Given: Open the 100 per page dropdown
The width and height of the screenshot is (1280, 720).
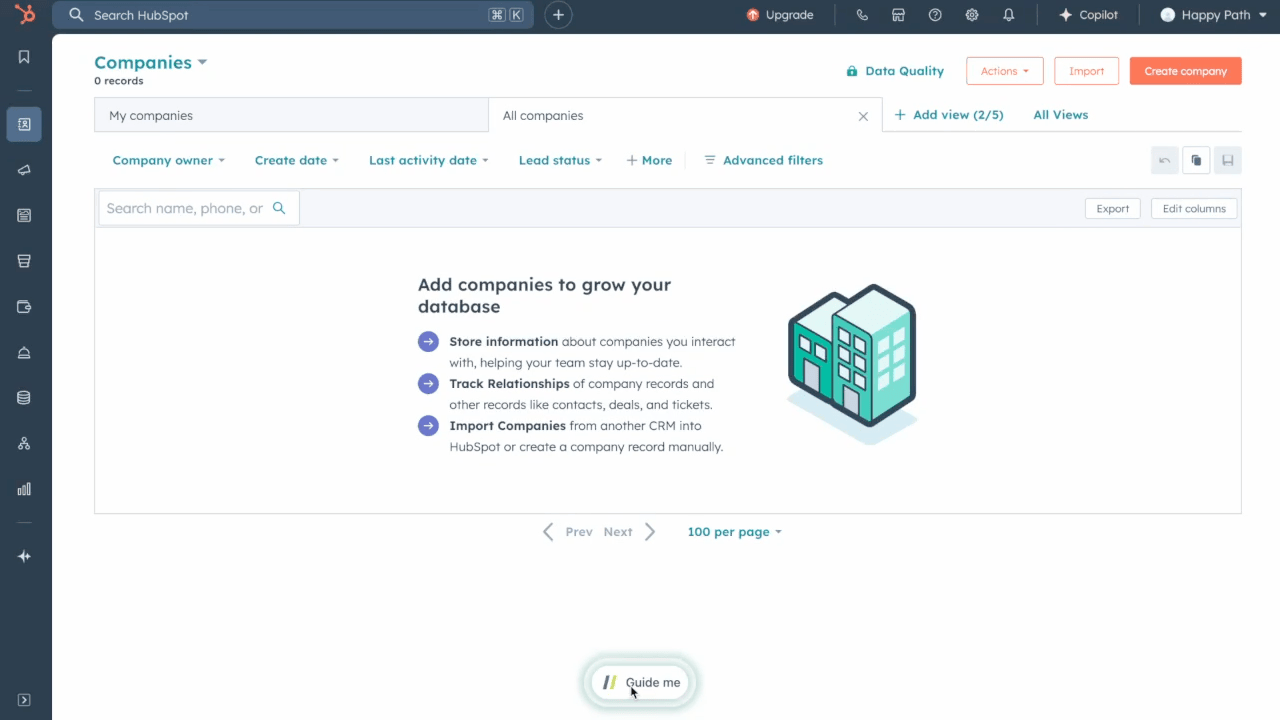Looking at the screenshot, I should 735,532.
